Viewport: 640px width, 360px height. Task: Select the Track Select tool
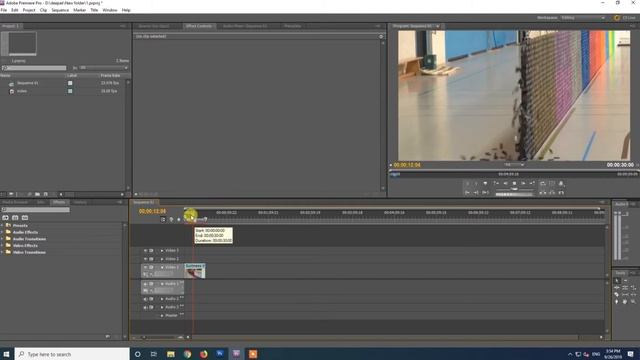pyautogui.click(x=625, y=281)
